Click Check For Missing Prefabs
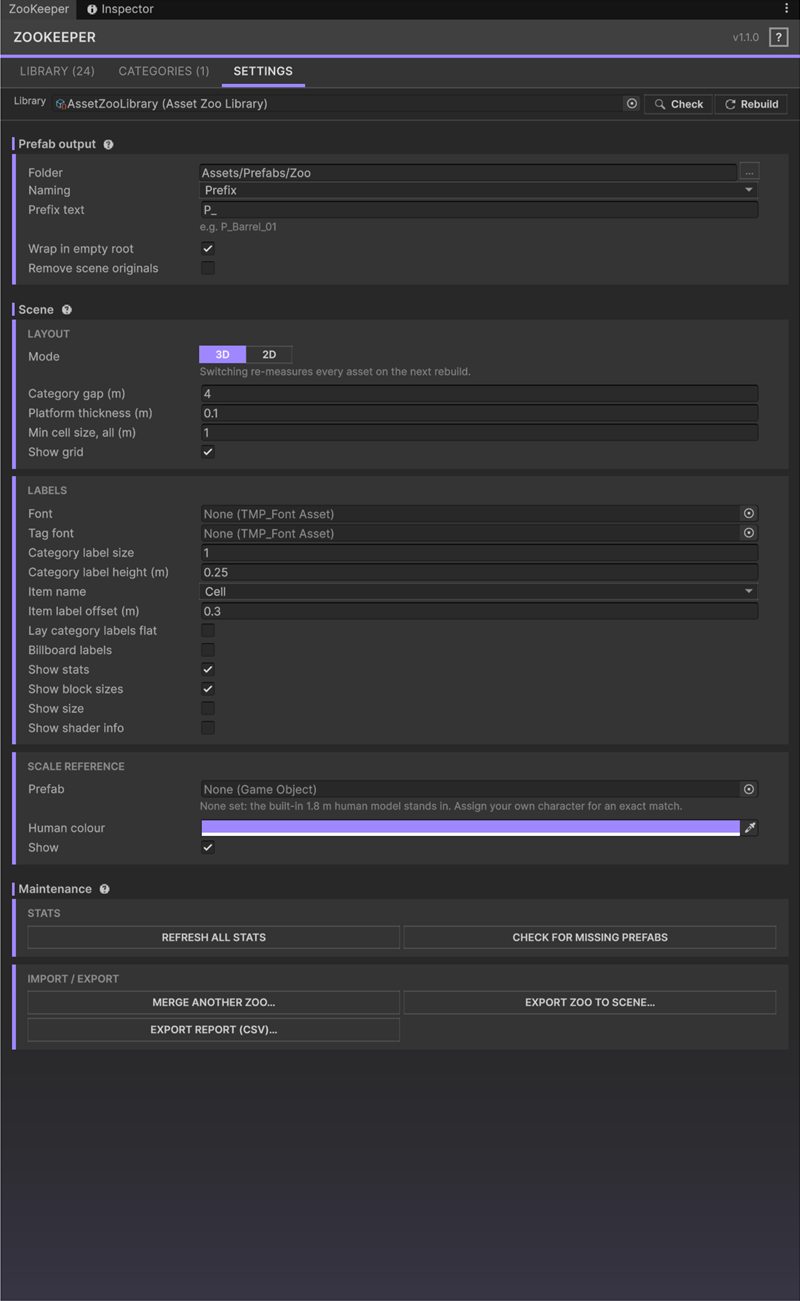 (x=590, y=937)
